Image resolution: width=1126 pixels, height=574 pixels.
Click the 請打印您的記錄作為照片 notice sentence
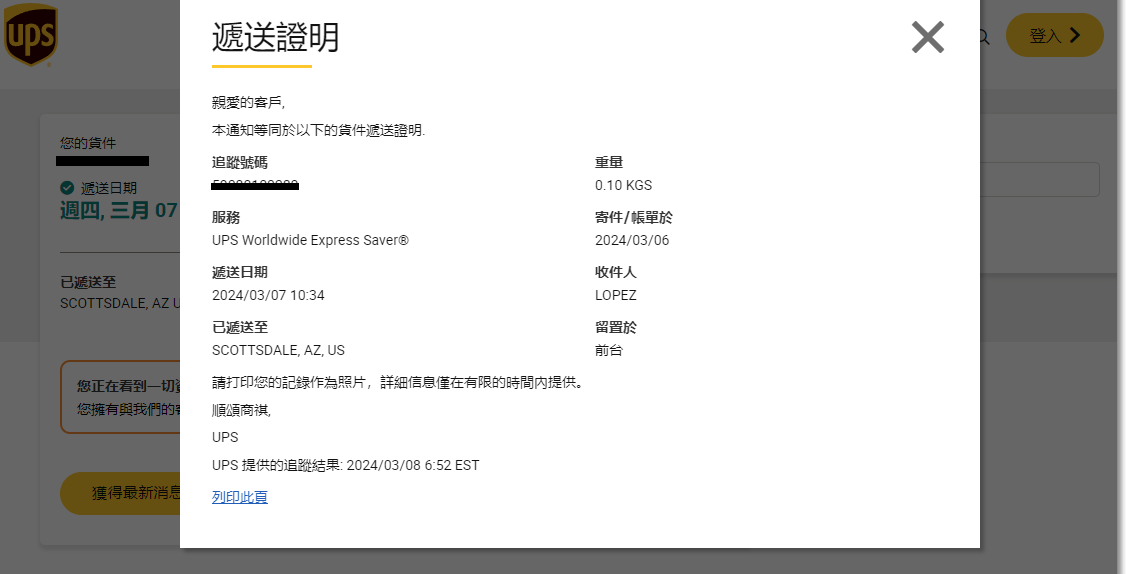click(x=401, y=383)
